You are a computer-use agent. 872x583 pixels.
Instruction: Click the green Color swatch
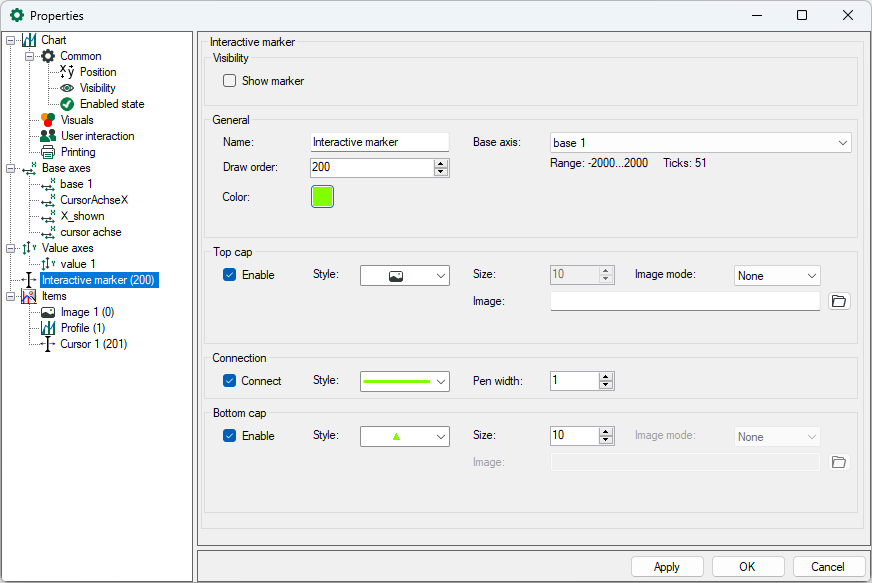tap(322, 197)
